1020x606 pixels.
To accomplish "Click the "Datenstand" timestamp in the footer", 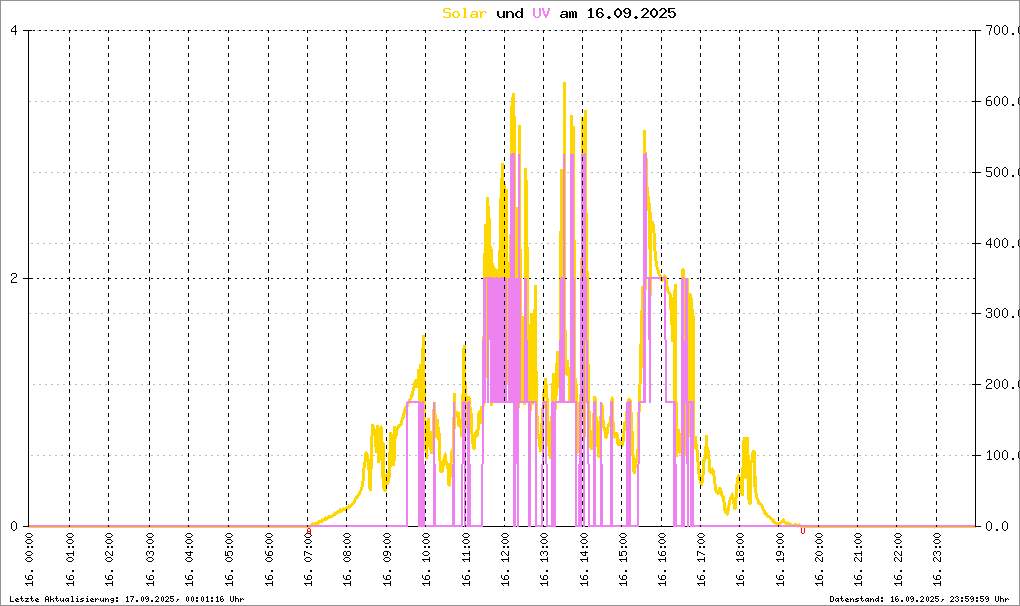I will pos(918,598).
